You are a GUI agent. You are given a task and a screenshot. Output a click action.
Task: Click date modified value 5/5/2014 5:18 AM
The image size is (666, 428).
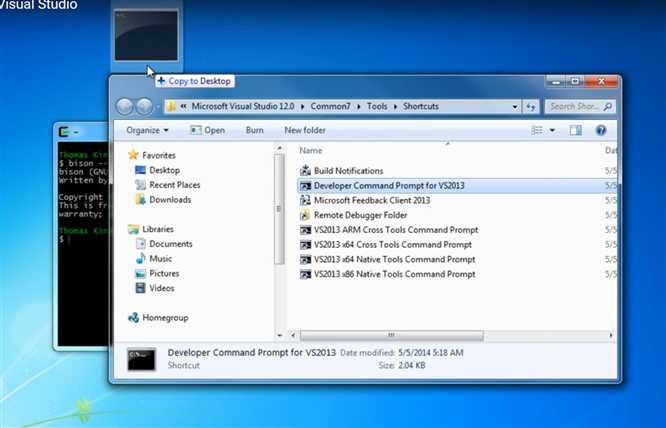pos(431,352)
